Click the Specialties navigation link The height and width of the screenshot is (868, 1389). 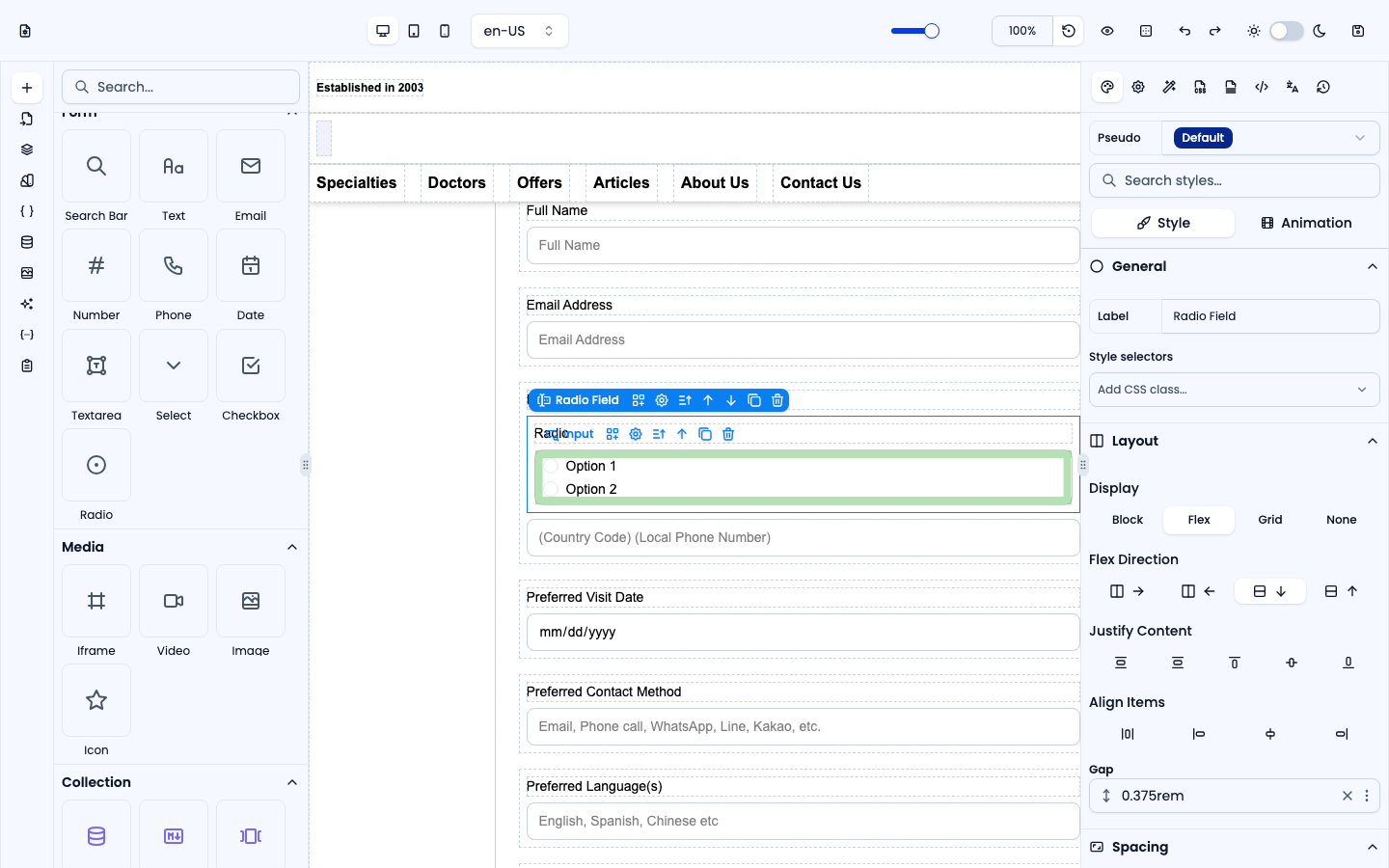[x=357, y=183]
